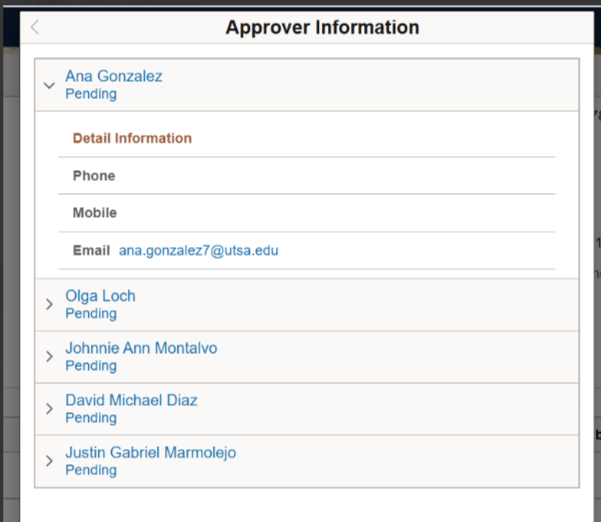This screenshot has width=601, height=522.
Task: Click Pending status under Olga Loch
Action: click(x=91, y=314)
